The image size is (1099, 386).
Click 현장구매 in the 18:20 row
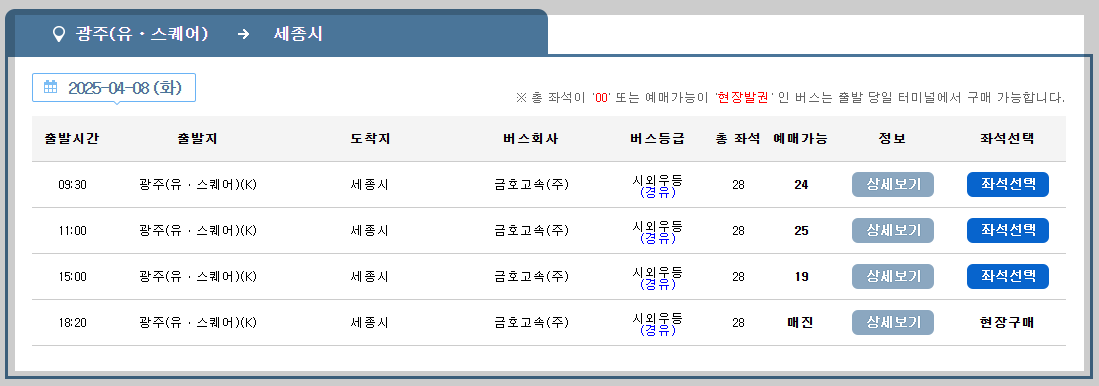(x=1007, y=322)
